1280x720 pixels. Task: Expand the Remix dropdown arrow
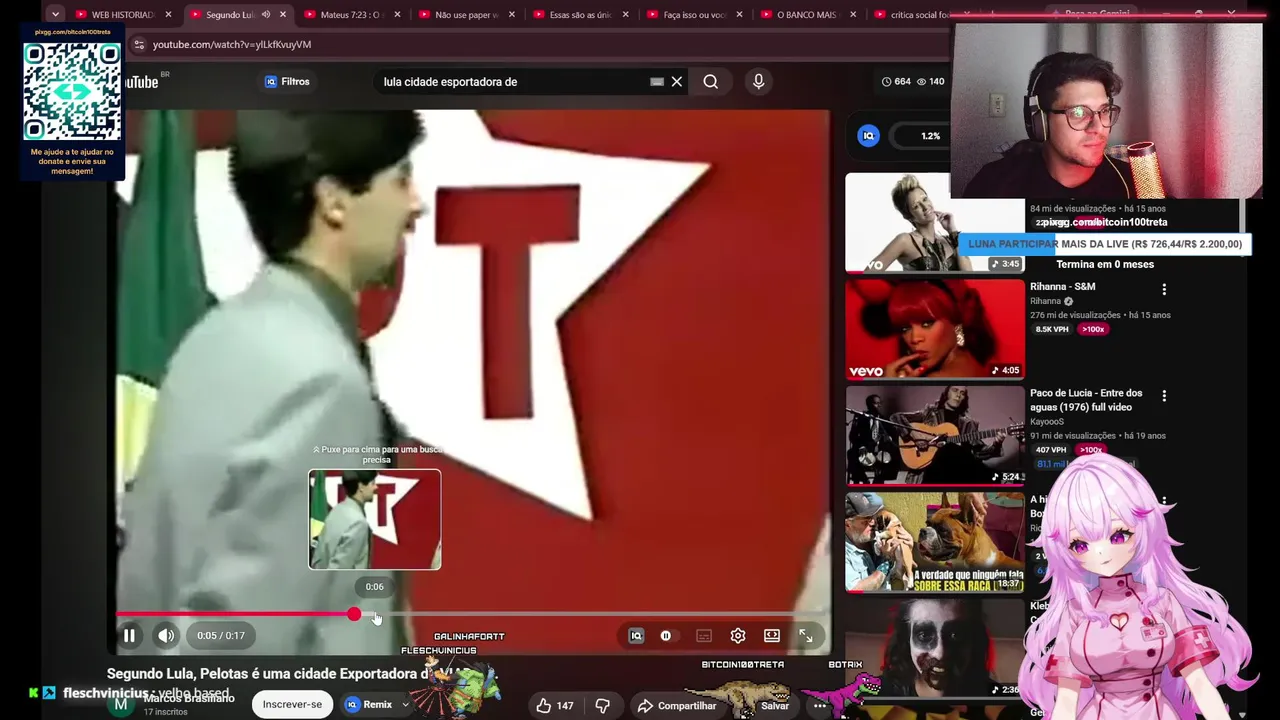coord(405,705)
